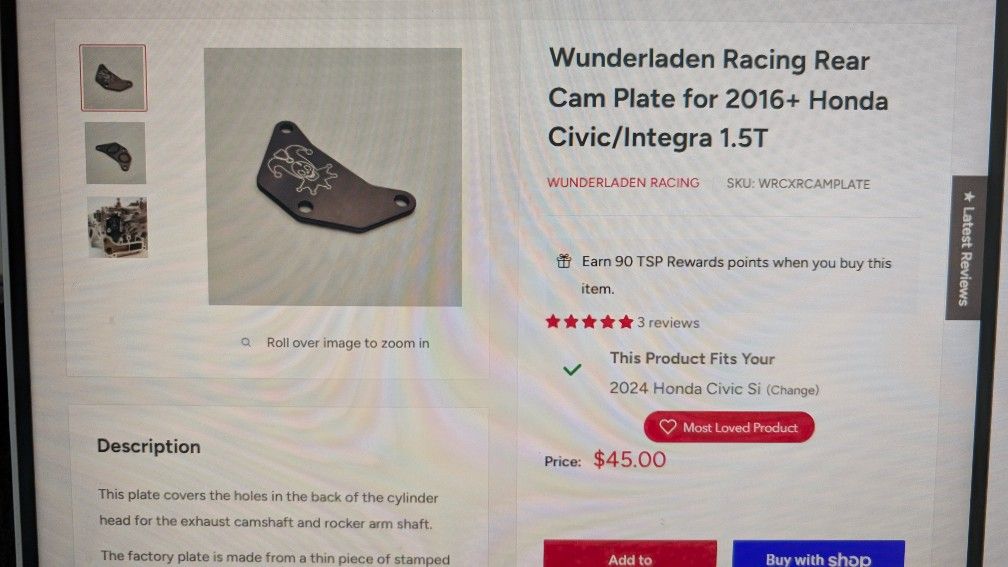This screenshot has width=1008, height=567.
Task: Click the $45.00 price text
Action: (x=629, y=460)
